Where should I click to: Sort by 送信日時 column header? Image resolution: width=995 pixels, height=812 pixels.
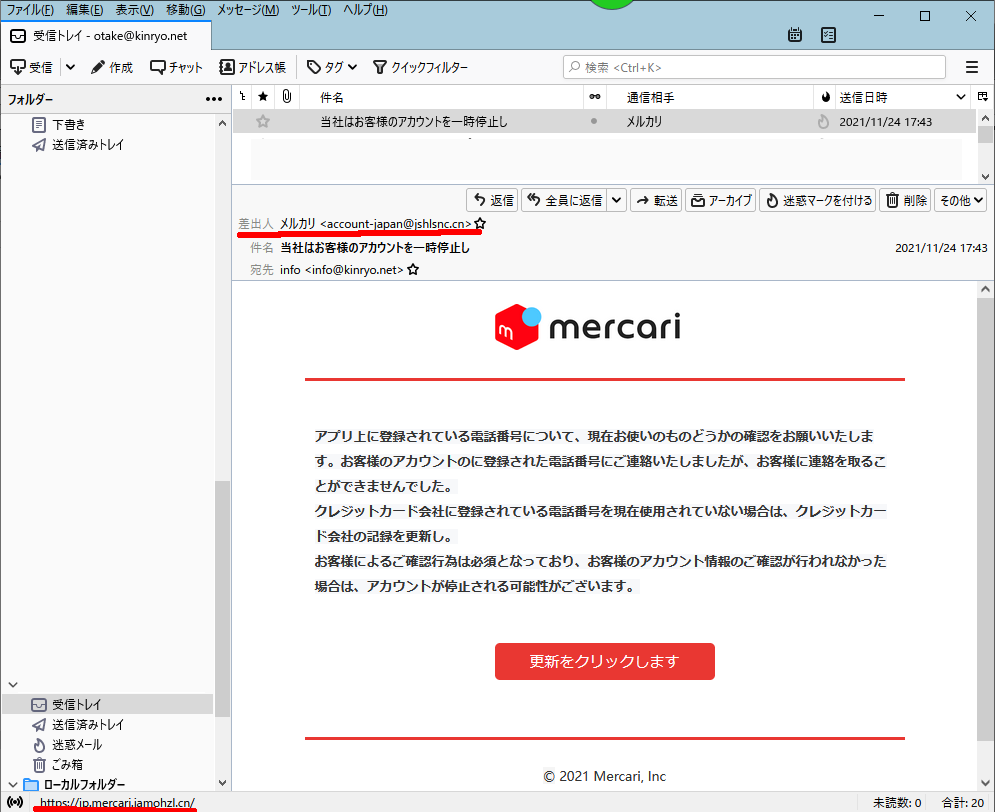click(x=901, y=97)
